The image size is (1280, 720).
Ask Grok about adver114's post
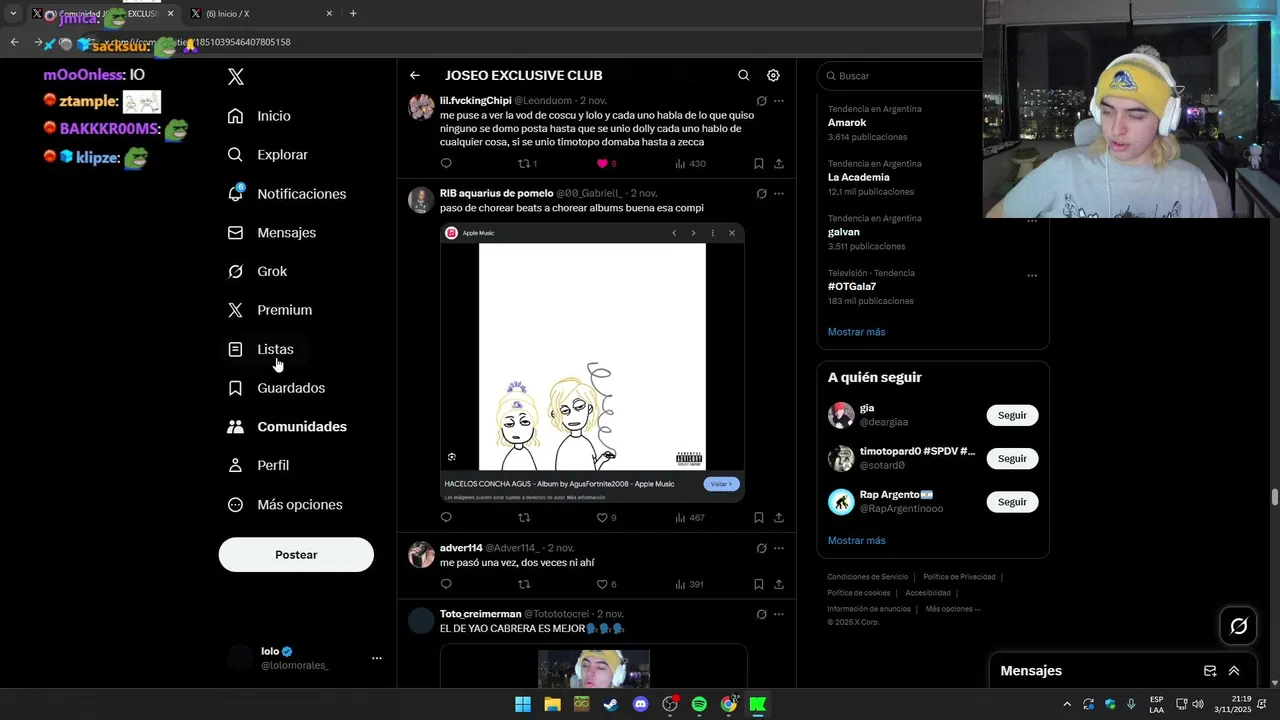(761, 548)
